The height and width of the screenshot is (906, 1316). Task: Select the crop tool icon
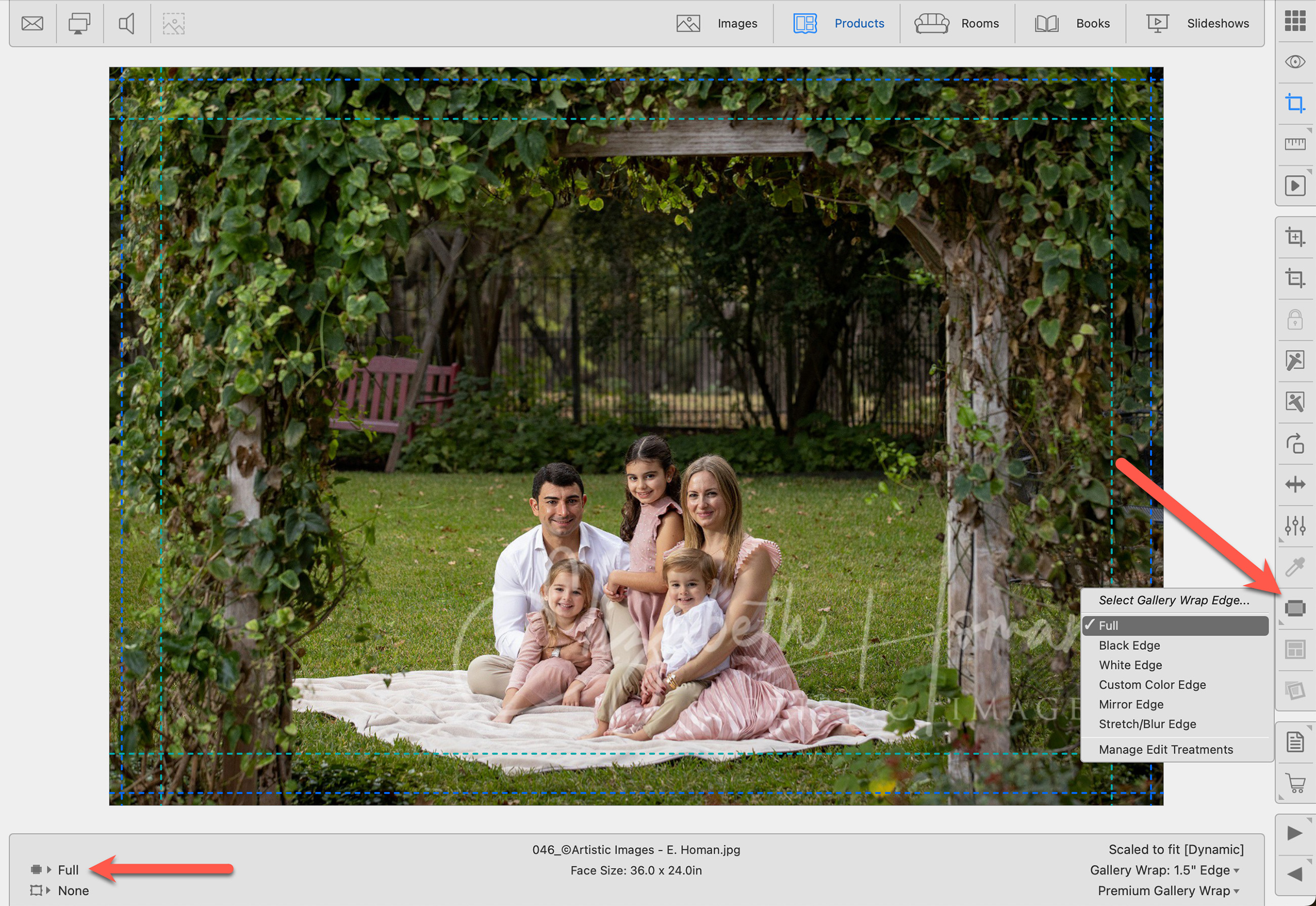1295,103
